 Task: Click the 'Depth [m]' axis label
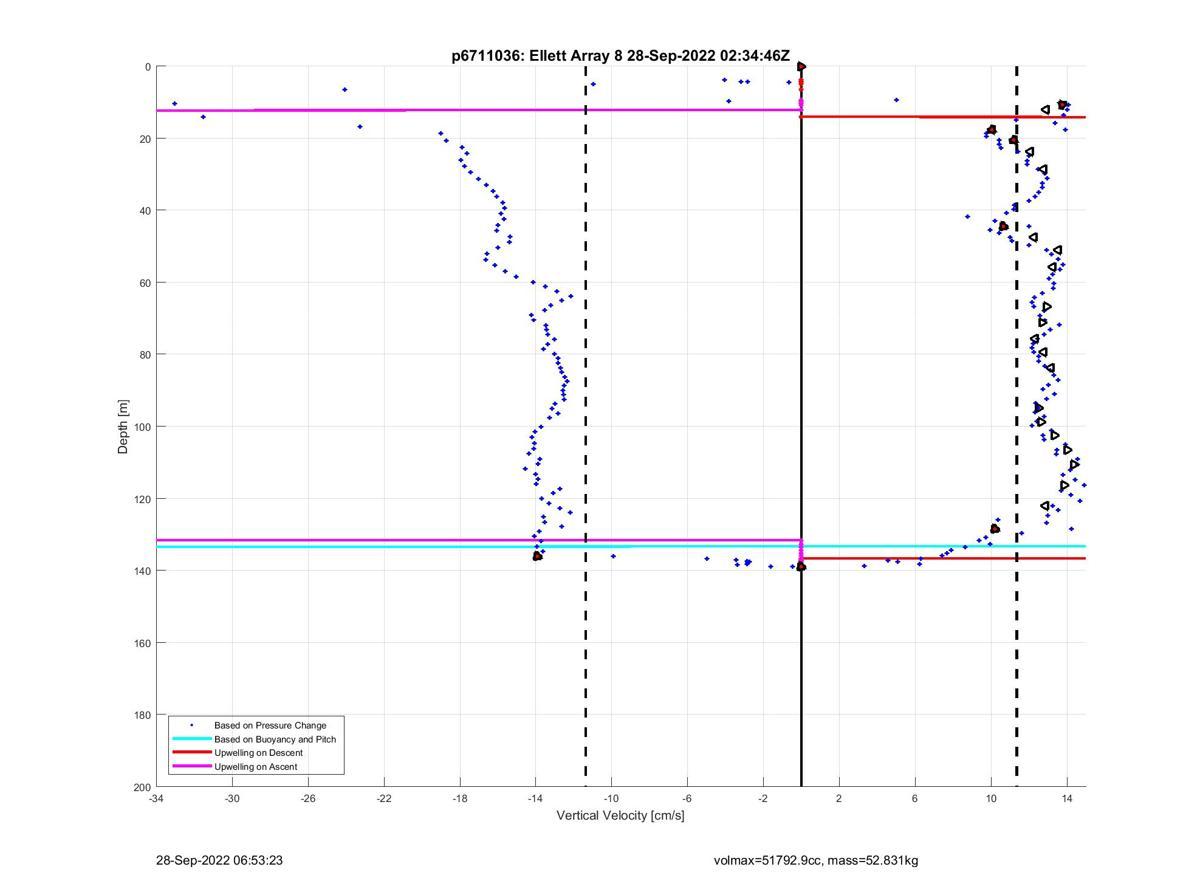tap(124, 427)
